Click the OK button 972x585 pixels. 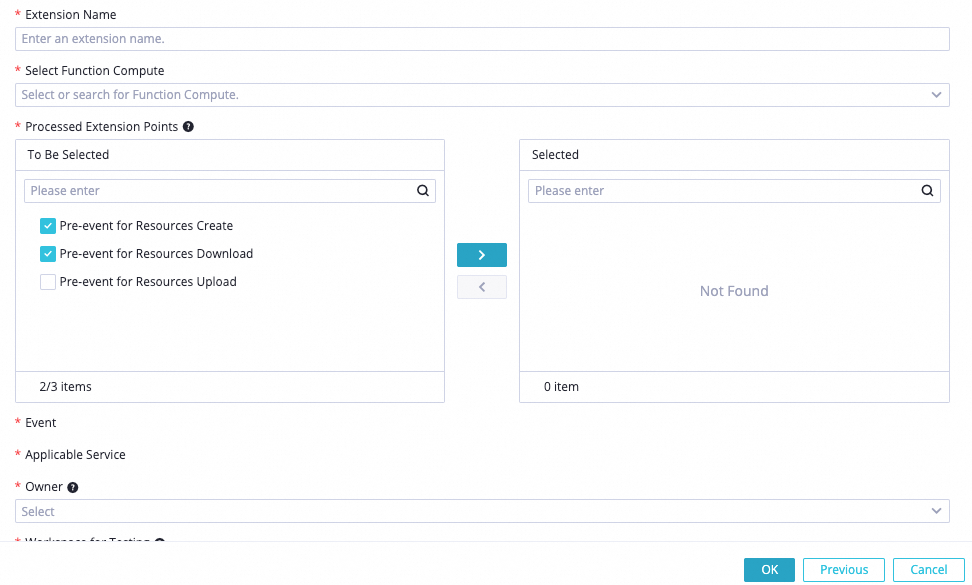pyautogui.click(x=769, y=570)
